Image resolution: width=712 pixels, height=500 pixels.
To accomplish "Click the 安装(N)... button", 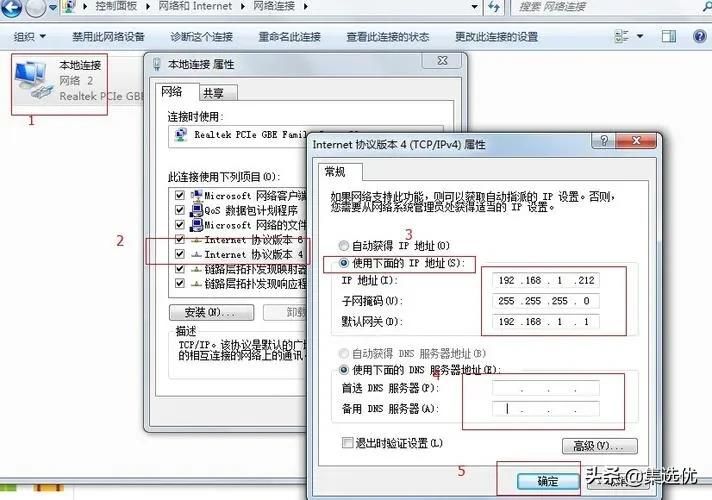I will [211, 312].
